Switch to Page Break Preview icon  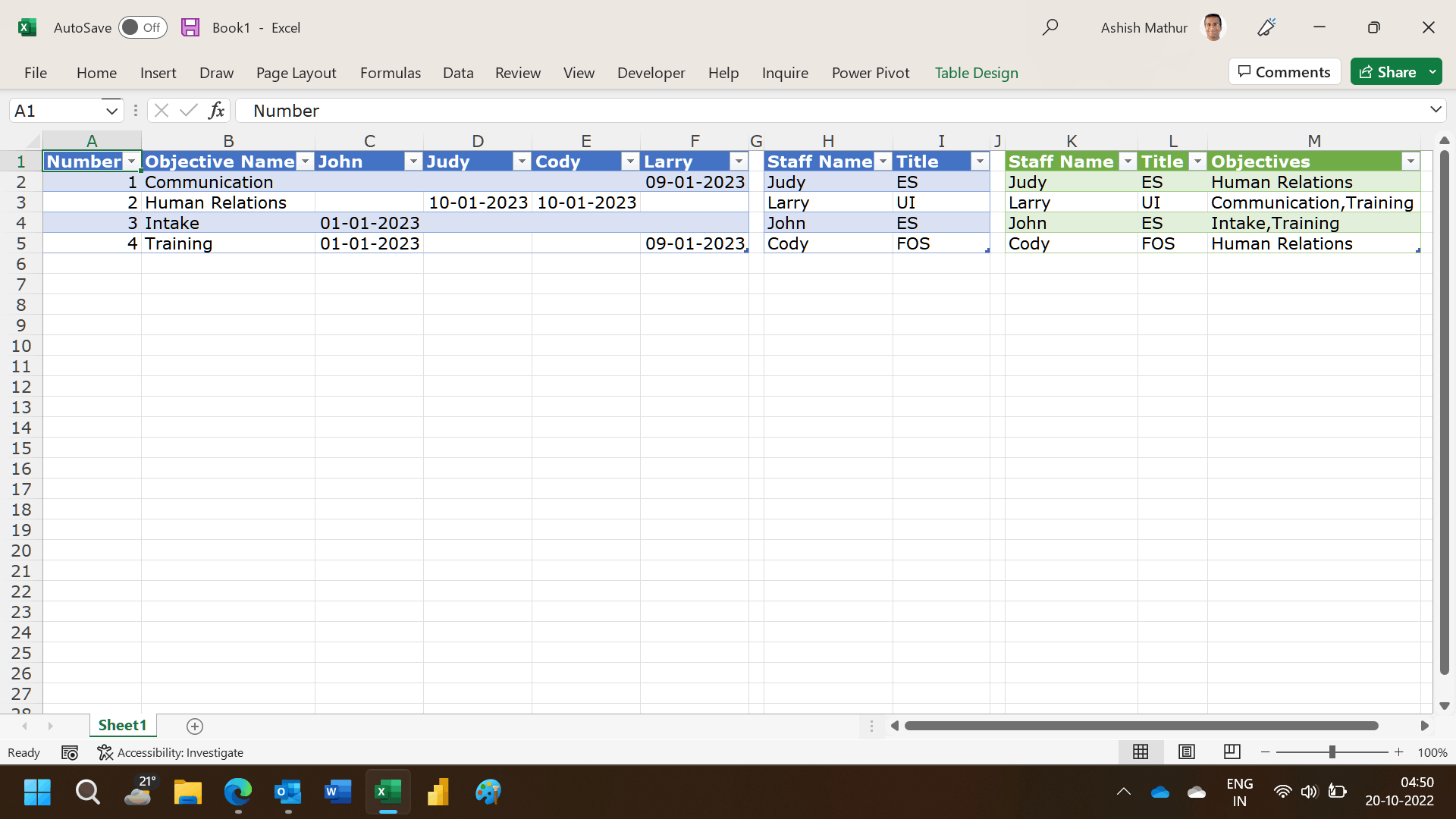(1232, 752)
